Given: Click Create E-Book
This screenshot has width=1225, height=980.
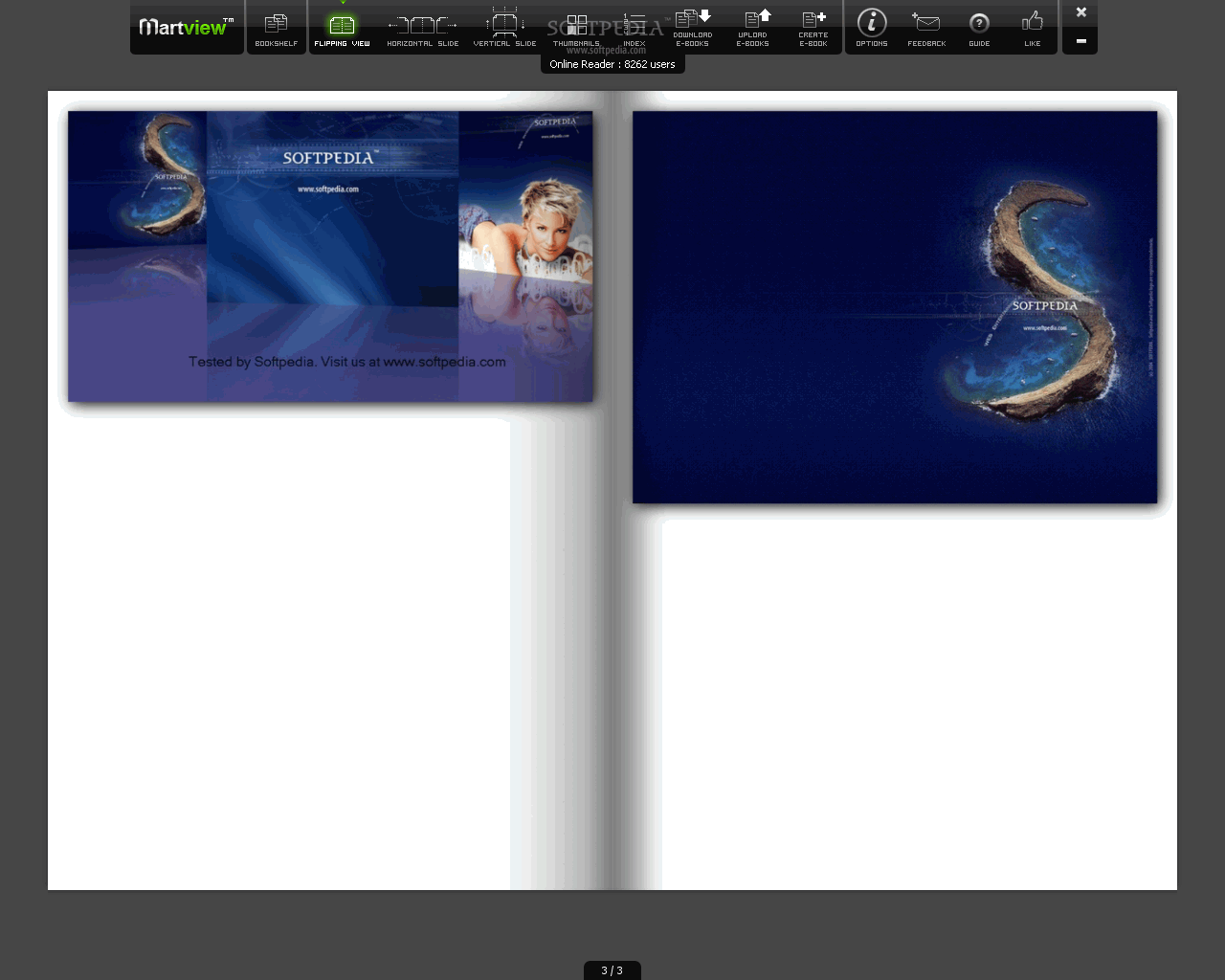Looking at the screenshot, I should (813, 29).
